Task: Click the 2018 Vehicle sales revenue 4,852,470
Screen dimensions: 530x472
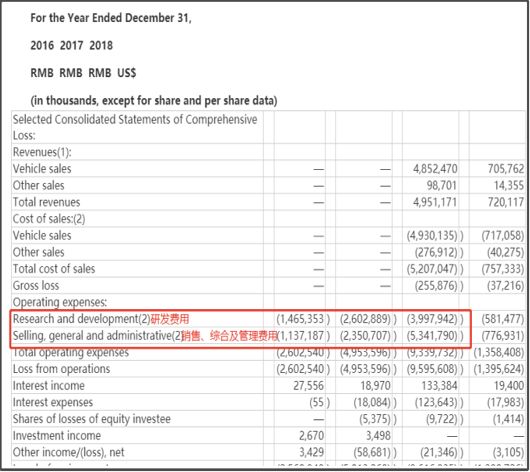Action: tap(435, 169)
